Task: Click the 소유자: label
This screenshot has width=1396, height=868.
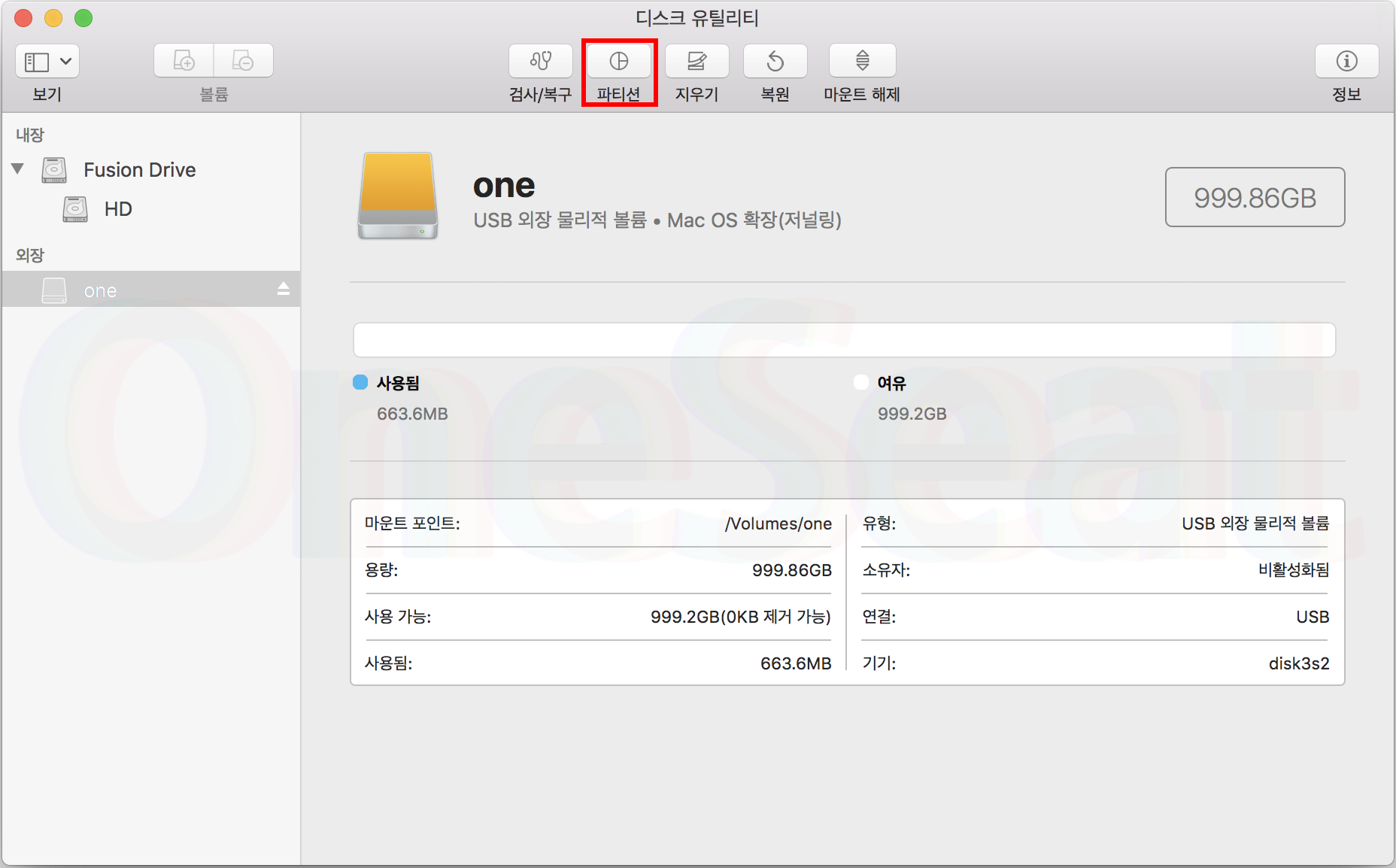Action: tap(886, 570)
